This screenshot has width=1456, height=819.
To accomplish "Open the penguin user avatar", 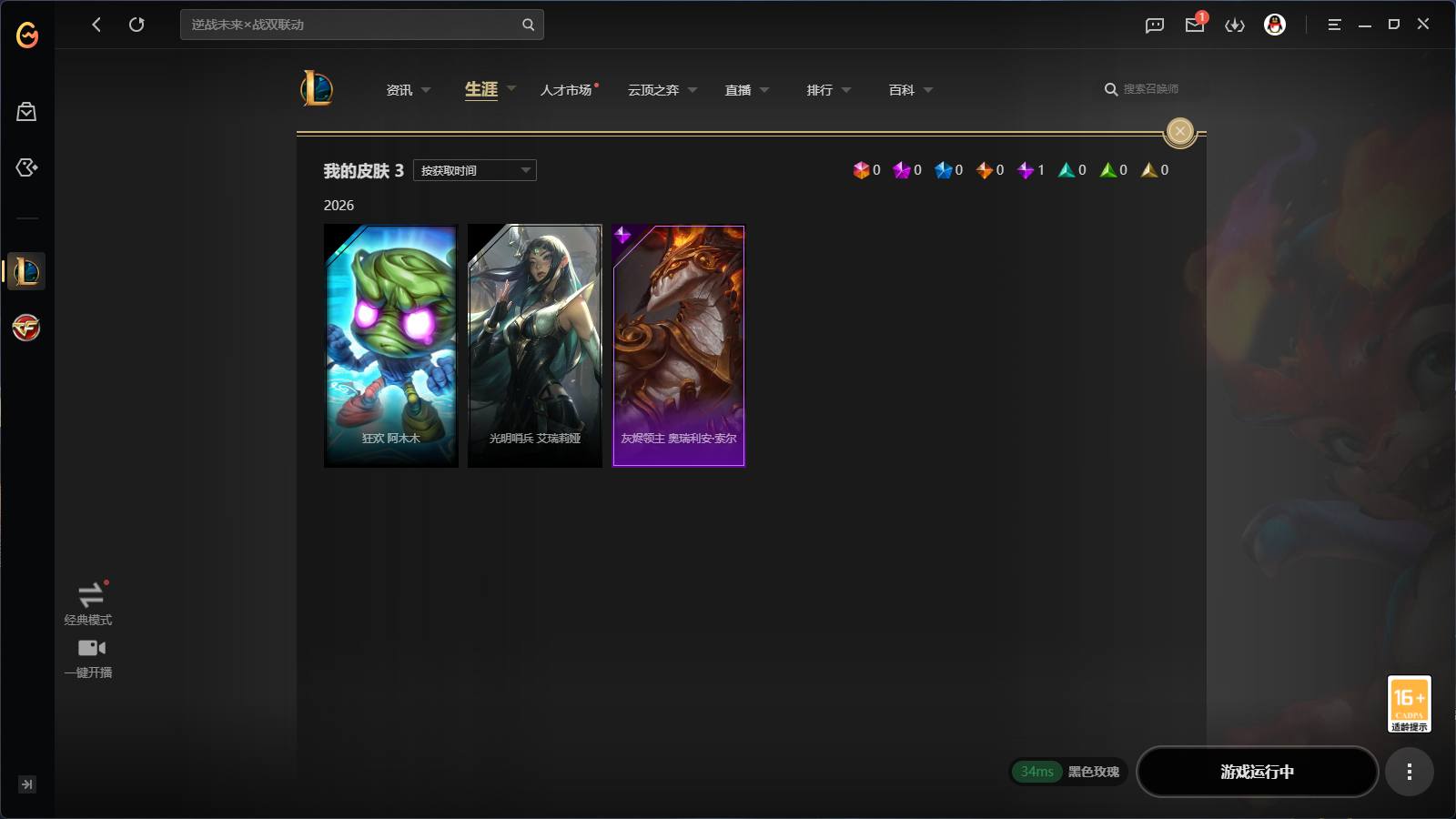I will tap(1275, 25).
